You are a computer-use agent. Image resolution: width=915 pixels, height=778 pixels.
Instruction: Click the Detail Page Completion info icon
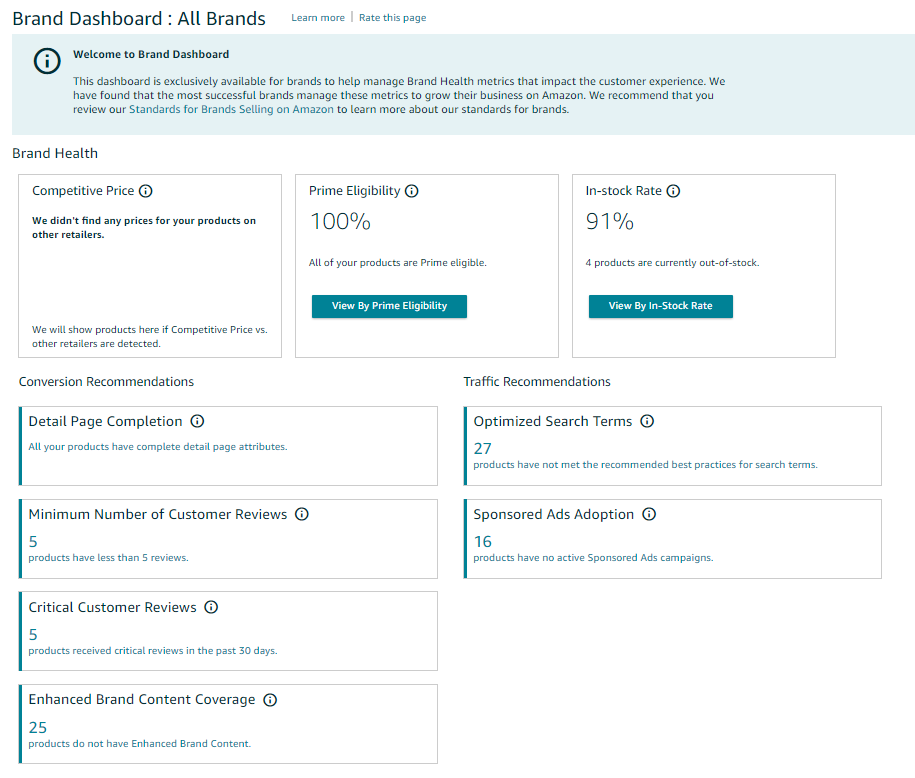tap(197, 421)
